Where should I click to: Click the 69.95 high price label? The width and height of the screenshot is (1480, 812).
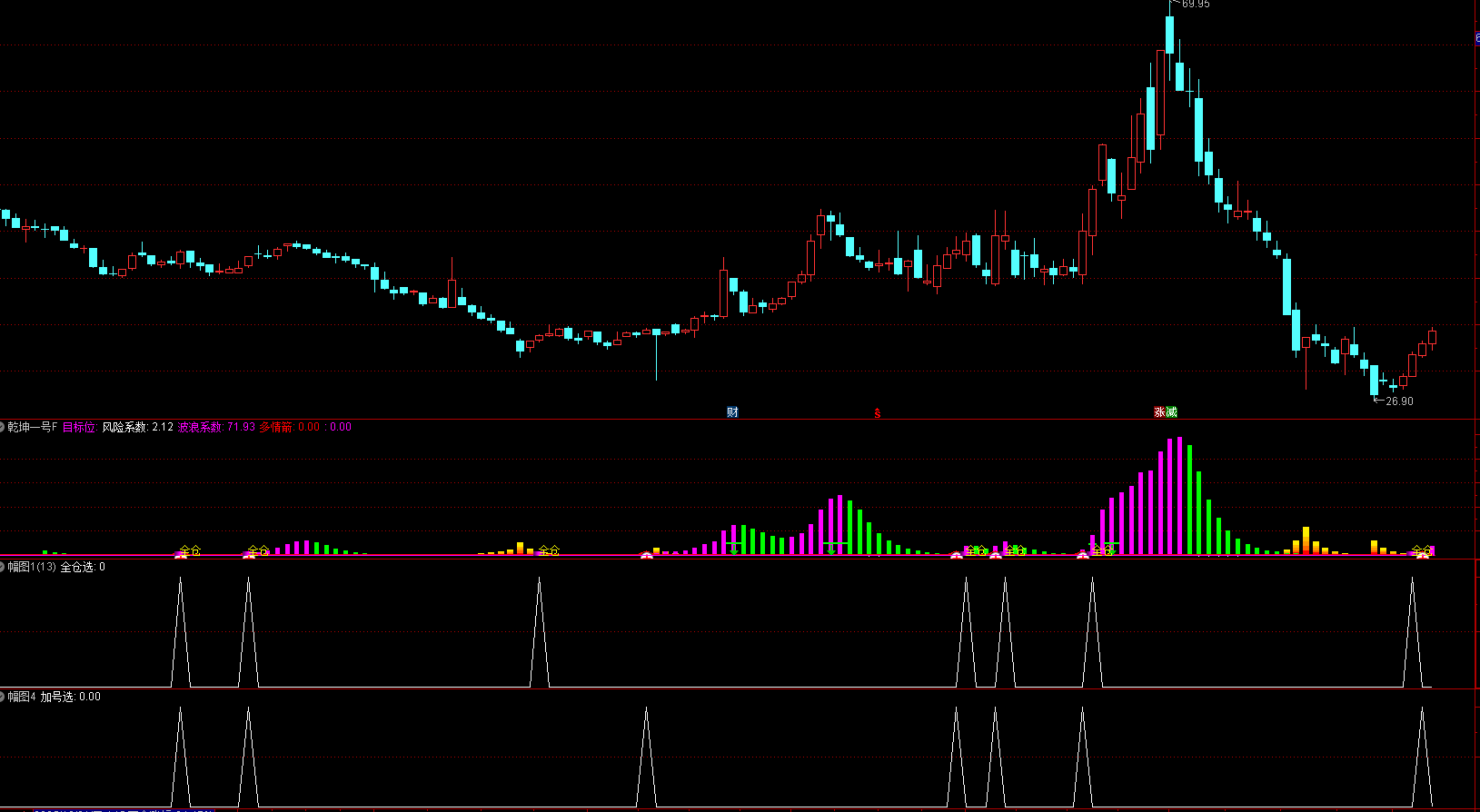[1196, 5]
